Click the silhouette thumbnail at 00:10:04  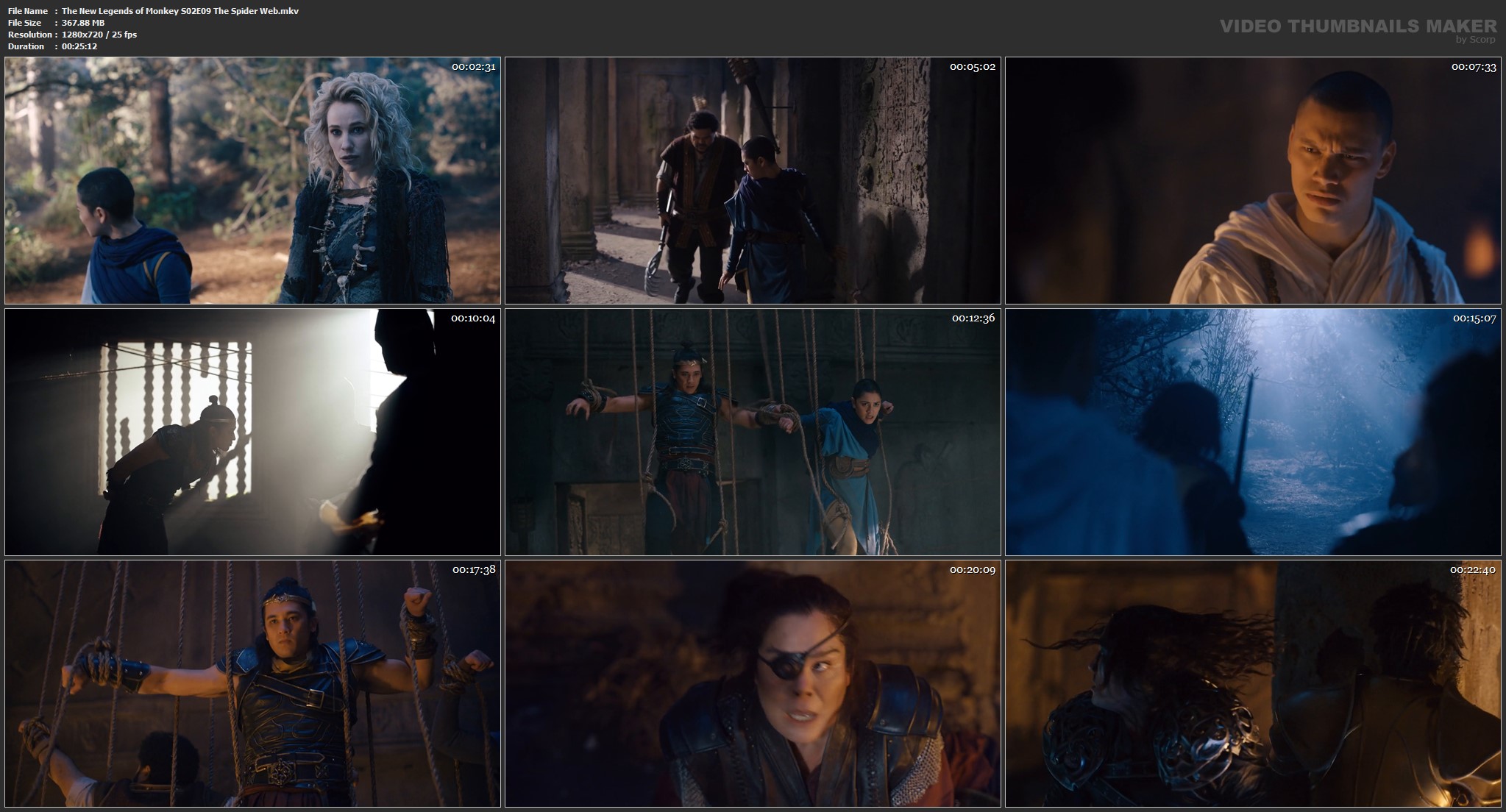252,432
